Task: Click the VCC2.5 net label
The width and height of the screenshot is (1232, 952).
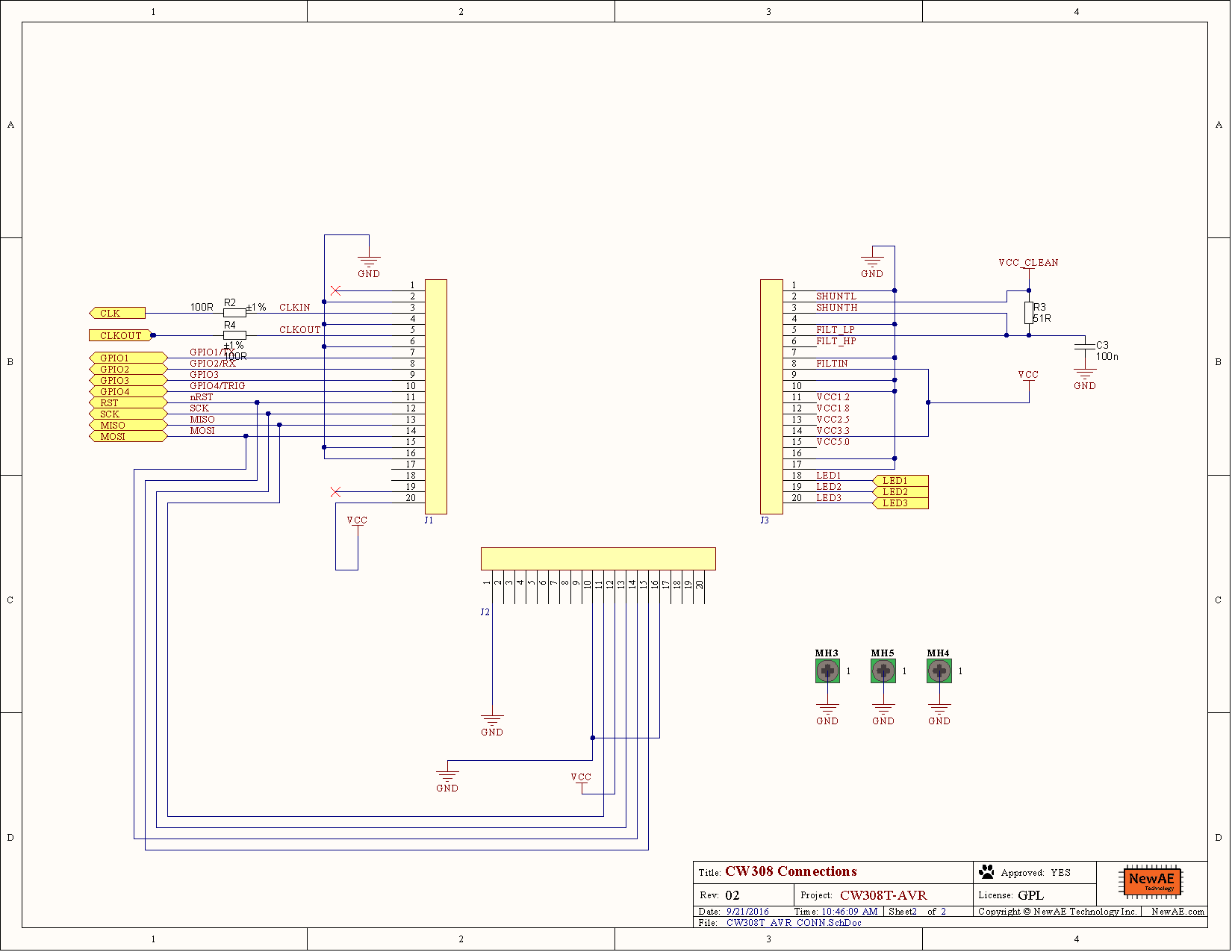Action: point(833,420)
